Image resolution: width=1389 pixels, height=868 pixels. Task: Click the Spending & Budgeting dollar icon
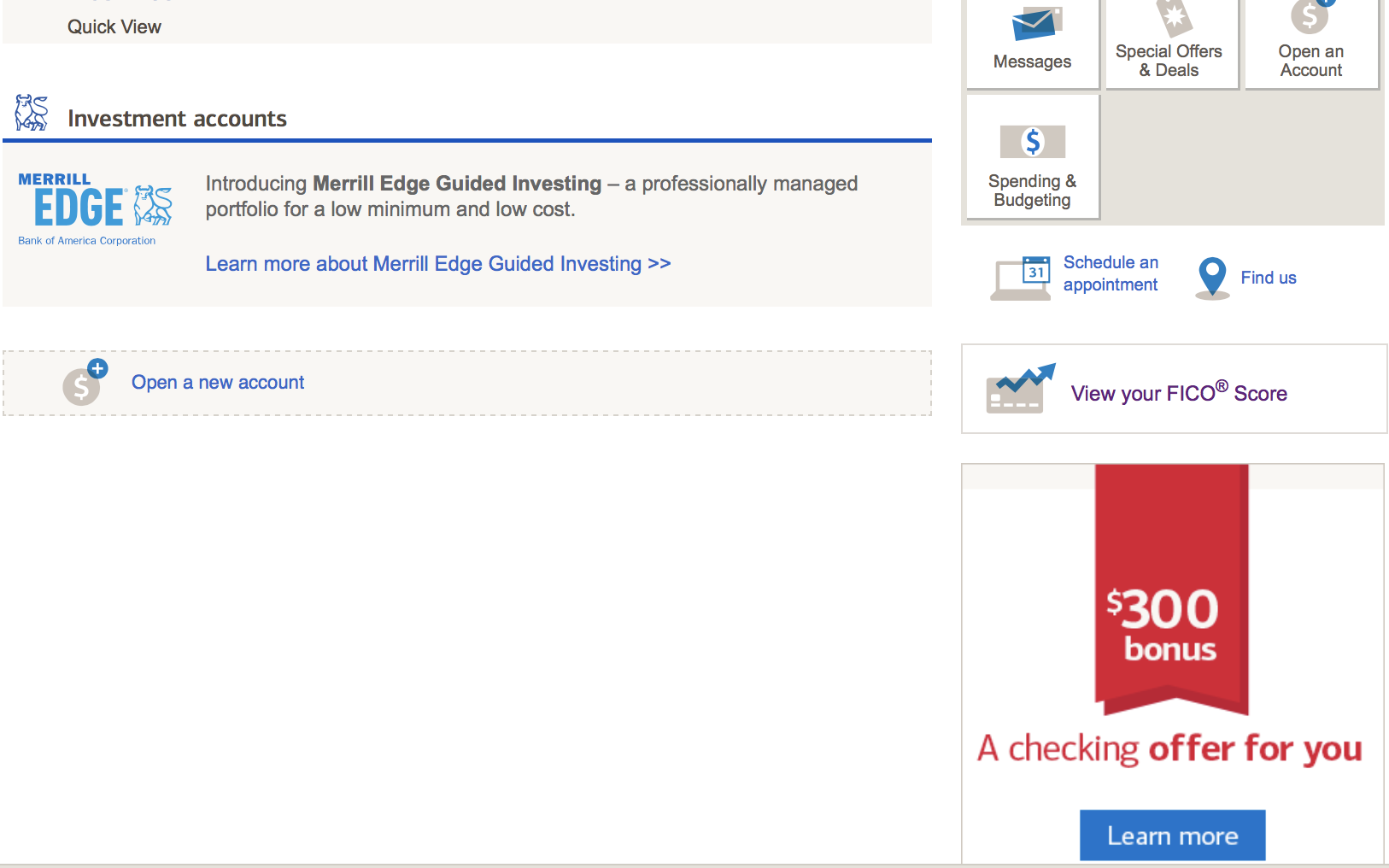pos(1033,142)
